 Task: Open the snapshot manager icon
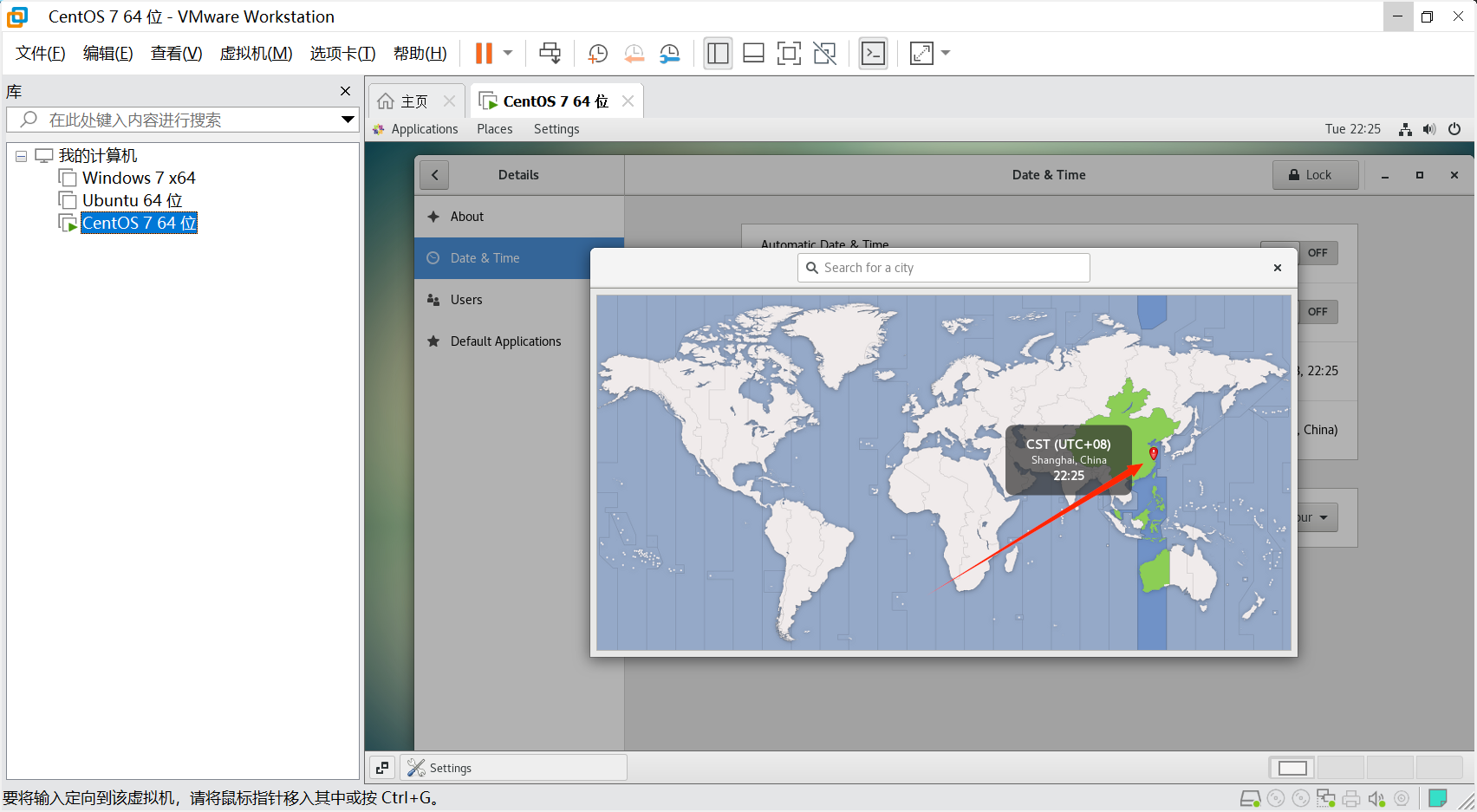pos(670,54)
